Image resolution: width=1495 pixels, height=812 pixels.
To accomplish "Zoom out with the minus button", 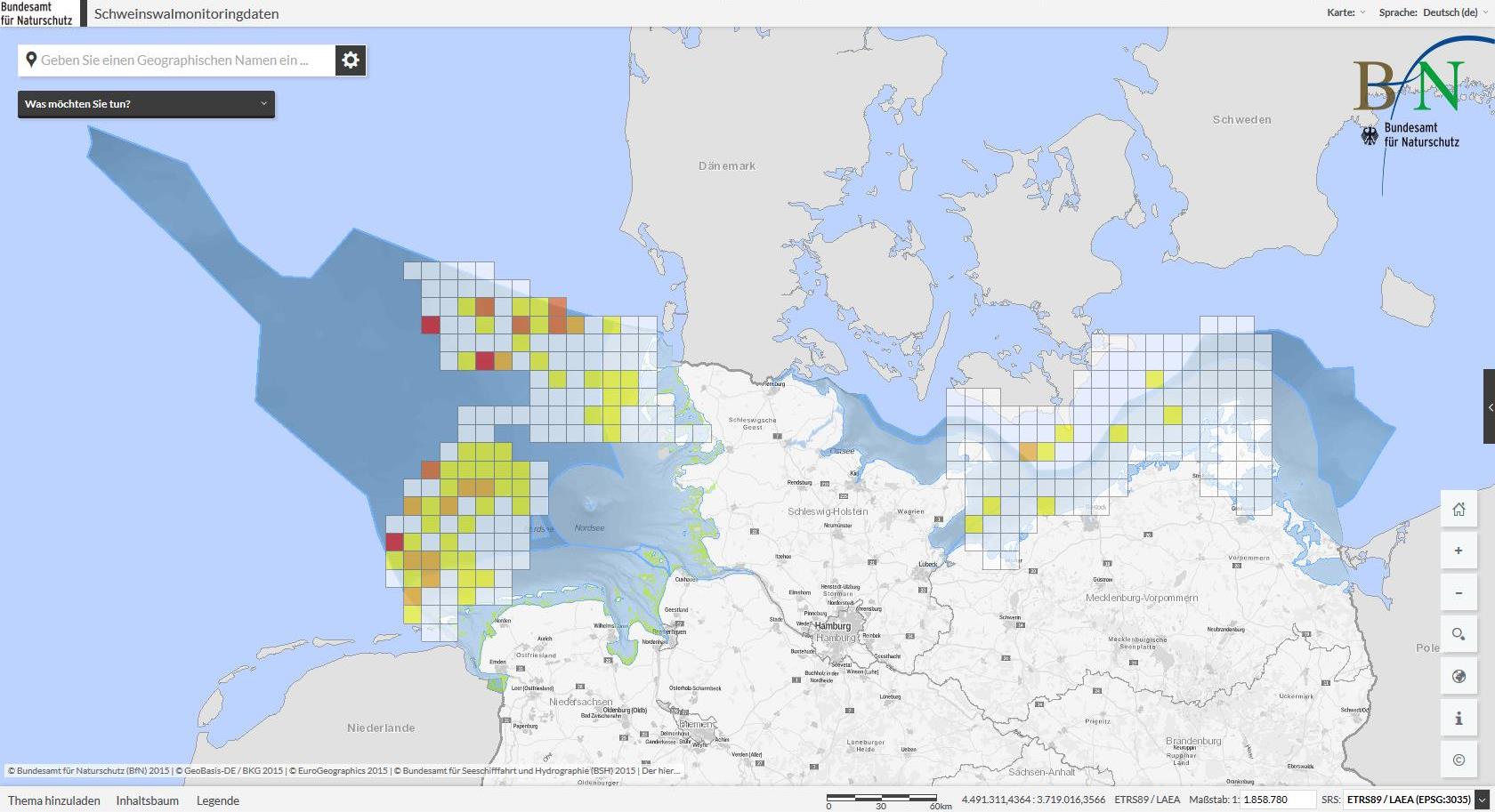I will (x=1459, y=593).
